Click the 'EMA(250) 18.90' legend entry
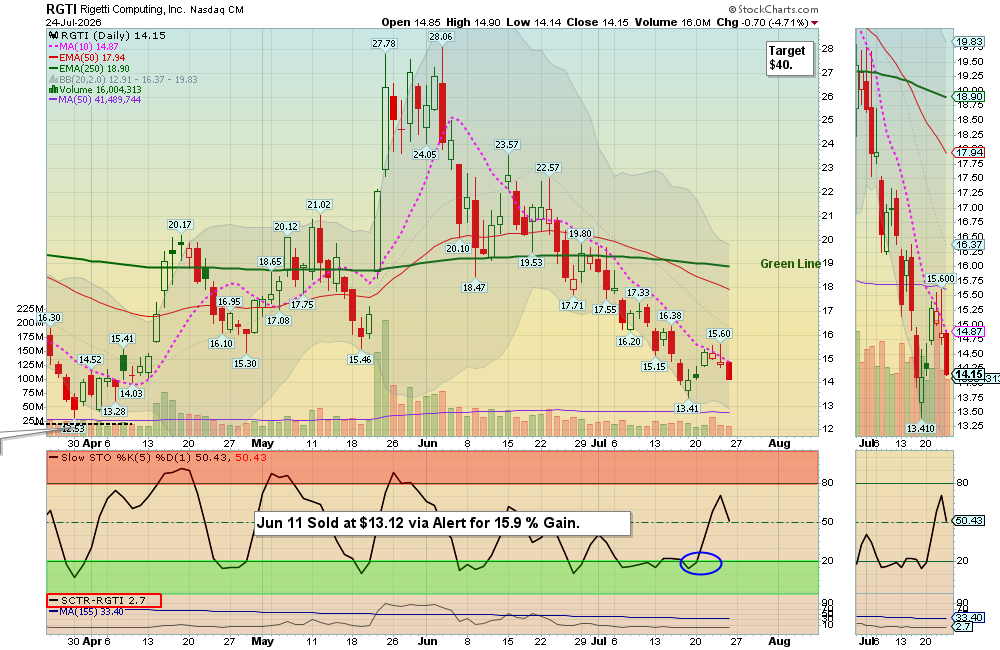This screenshot has height=650, width=1000. [x=89, y=68]
